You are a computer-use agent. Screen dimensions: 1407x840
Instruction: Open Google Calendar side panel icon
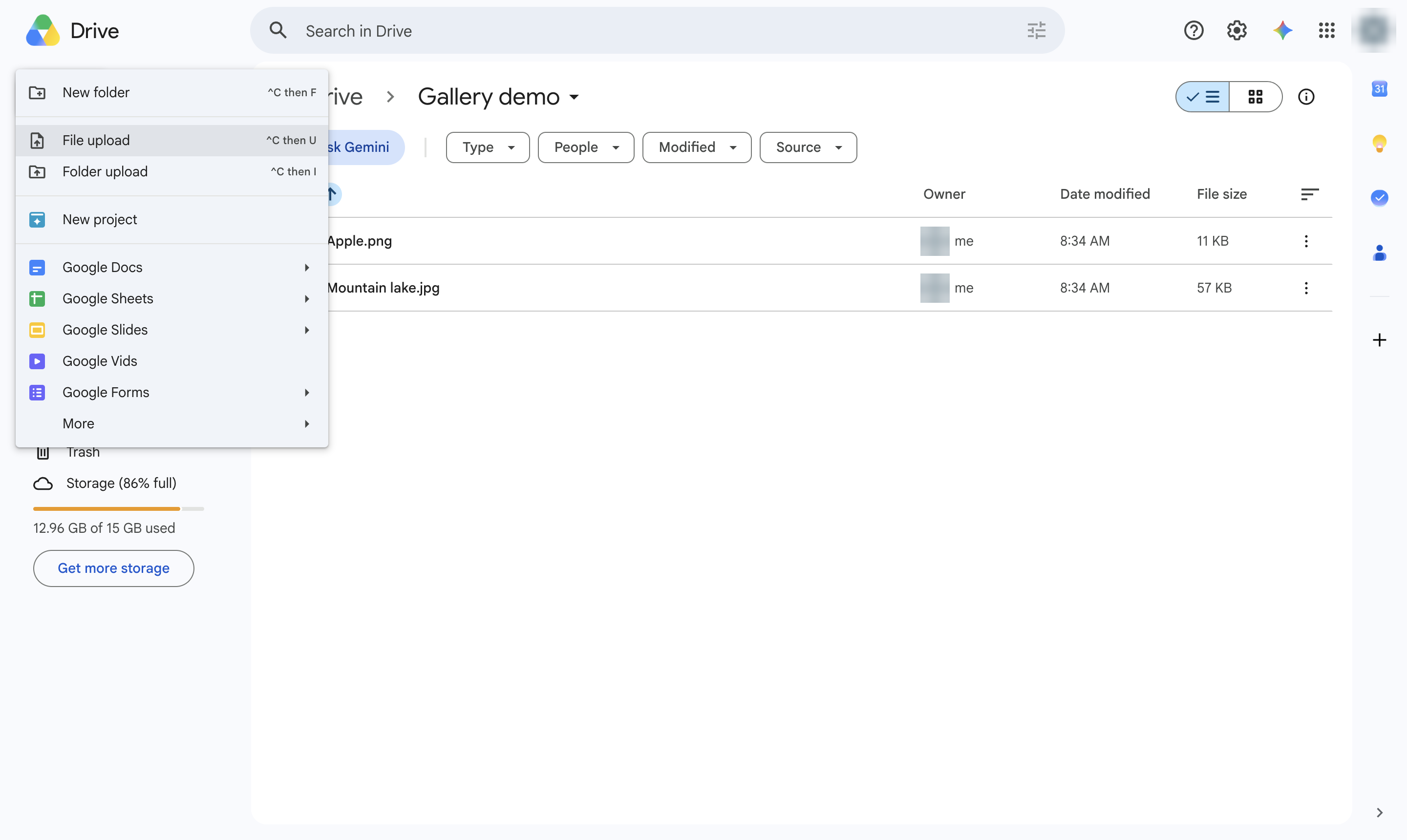(x=1379, y=89)
